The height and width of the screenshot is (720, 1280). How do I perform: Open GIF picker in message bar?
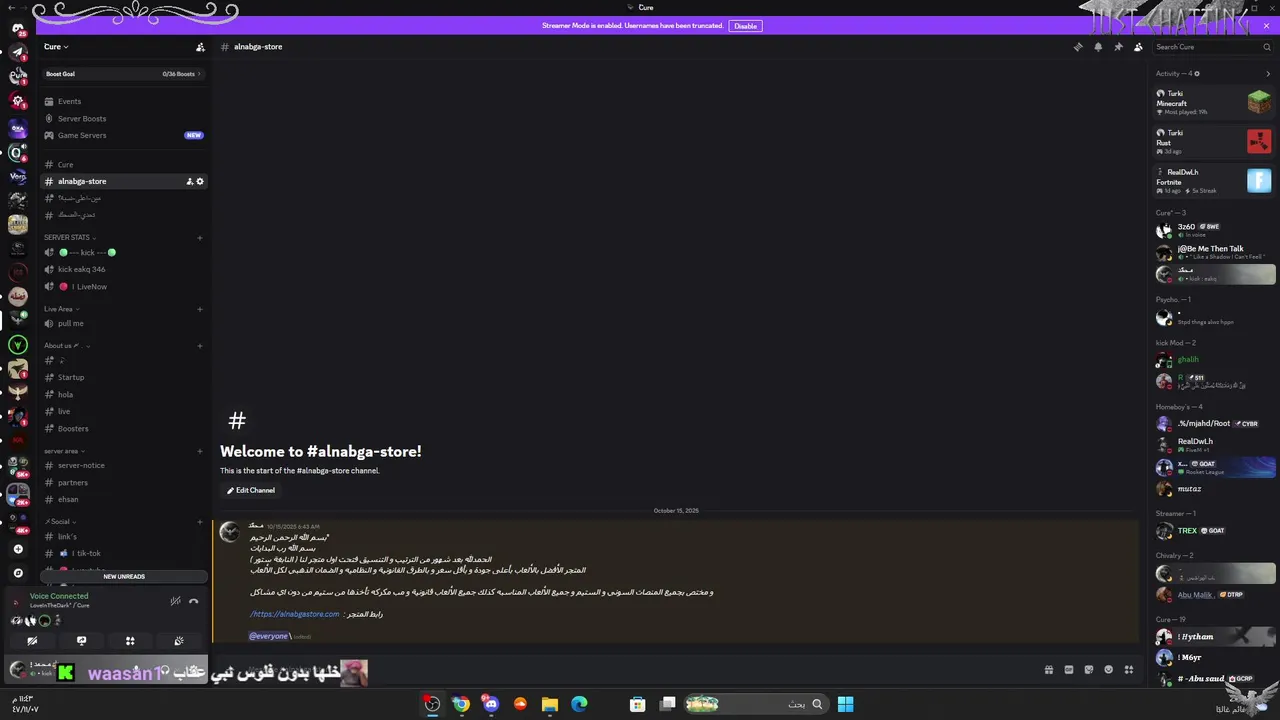[x=1069, y=670]
